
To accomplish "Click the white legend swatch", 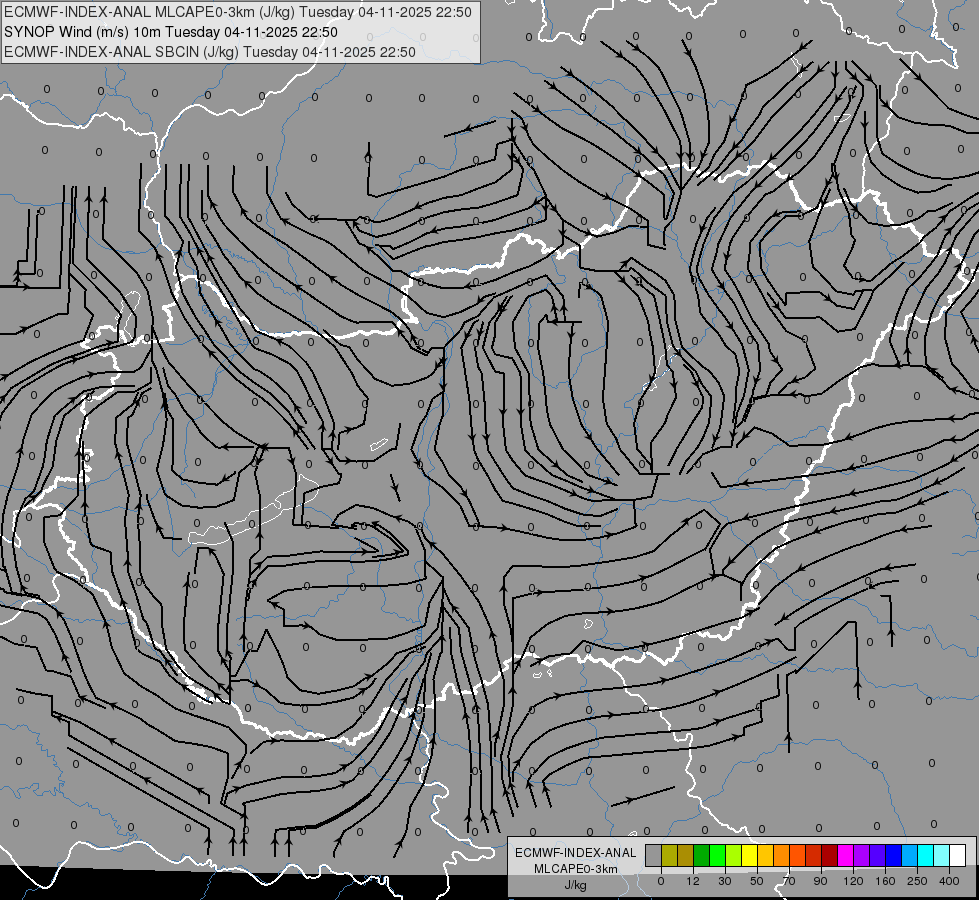I will 958,855.
